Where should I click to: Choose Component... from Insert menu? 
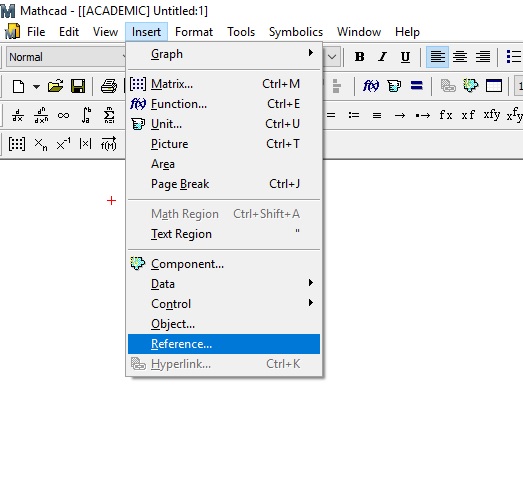[x=224, y=264]
